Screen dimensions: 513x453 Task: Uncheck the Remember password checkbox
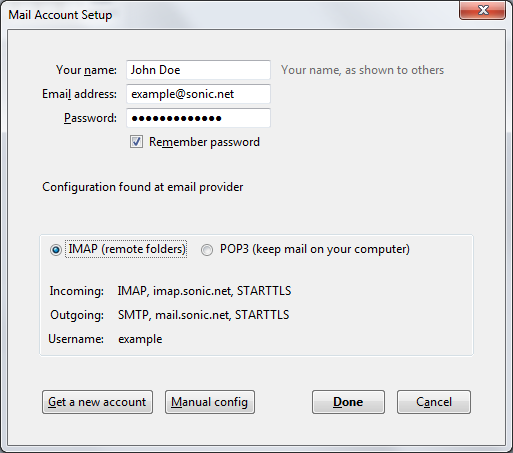pyautogui.click(x=136, y=142)
